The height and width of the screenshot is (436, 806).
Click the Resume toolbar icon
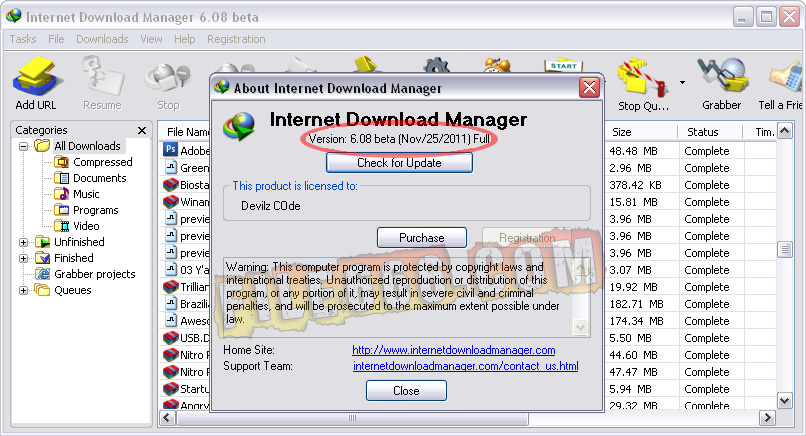point(103,77)
